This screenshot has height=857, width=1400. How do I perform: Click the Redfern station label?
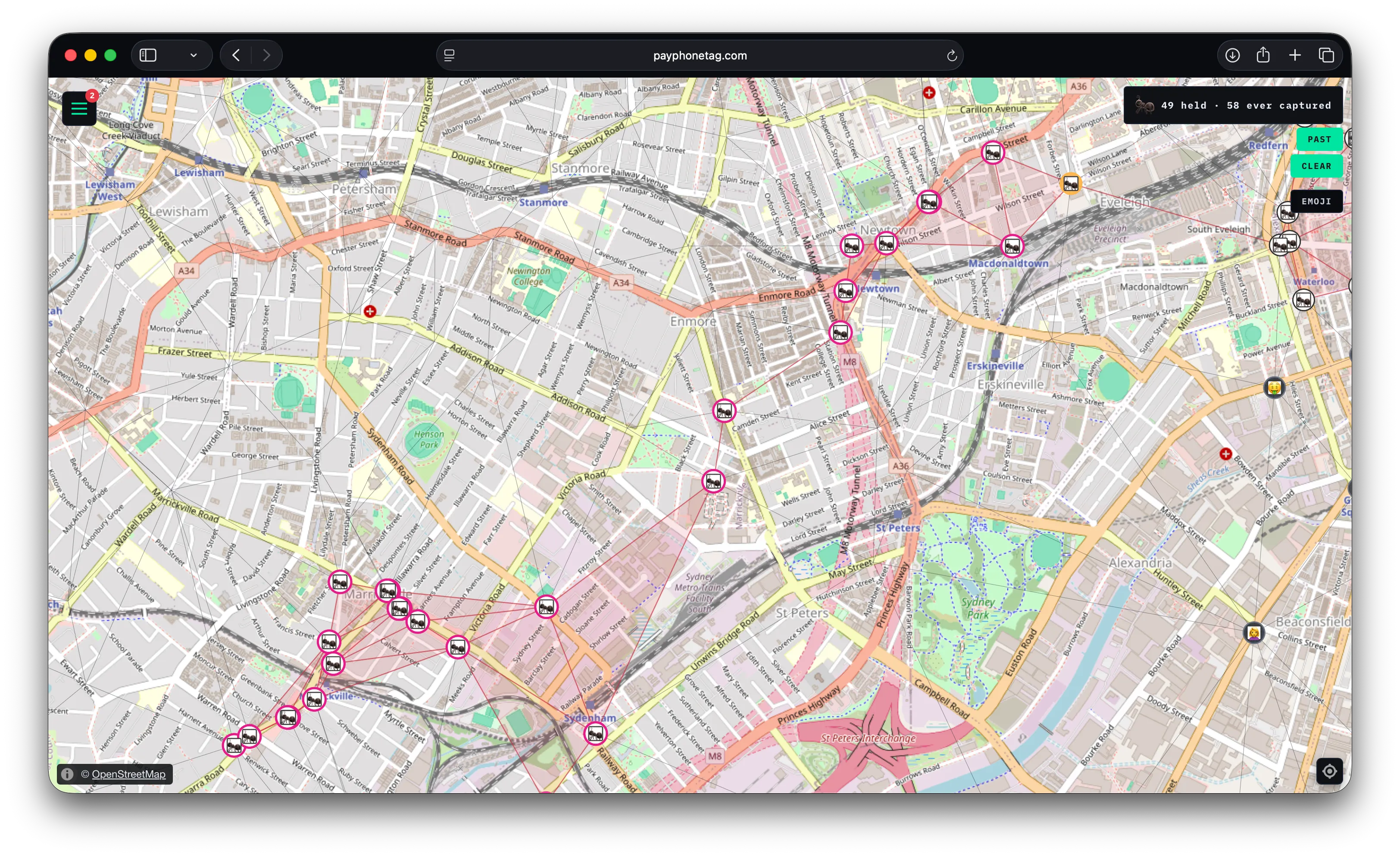[x=1268, y=145]
